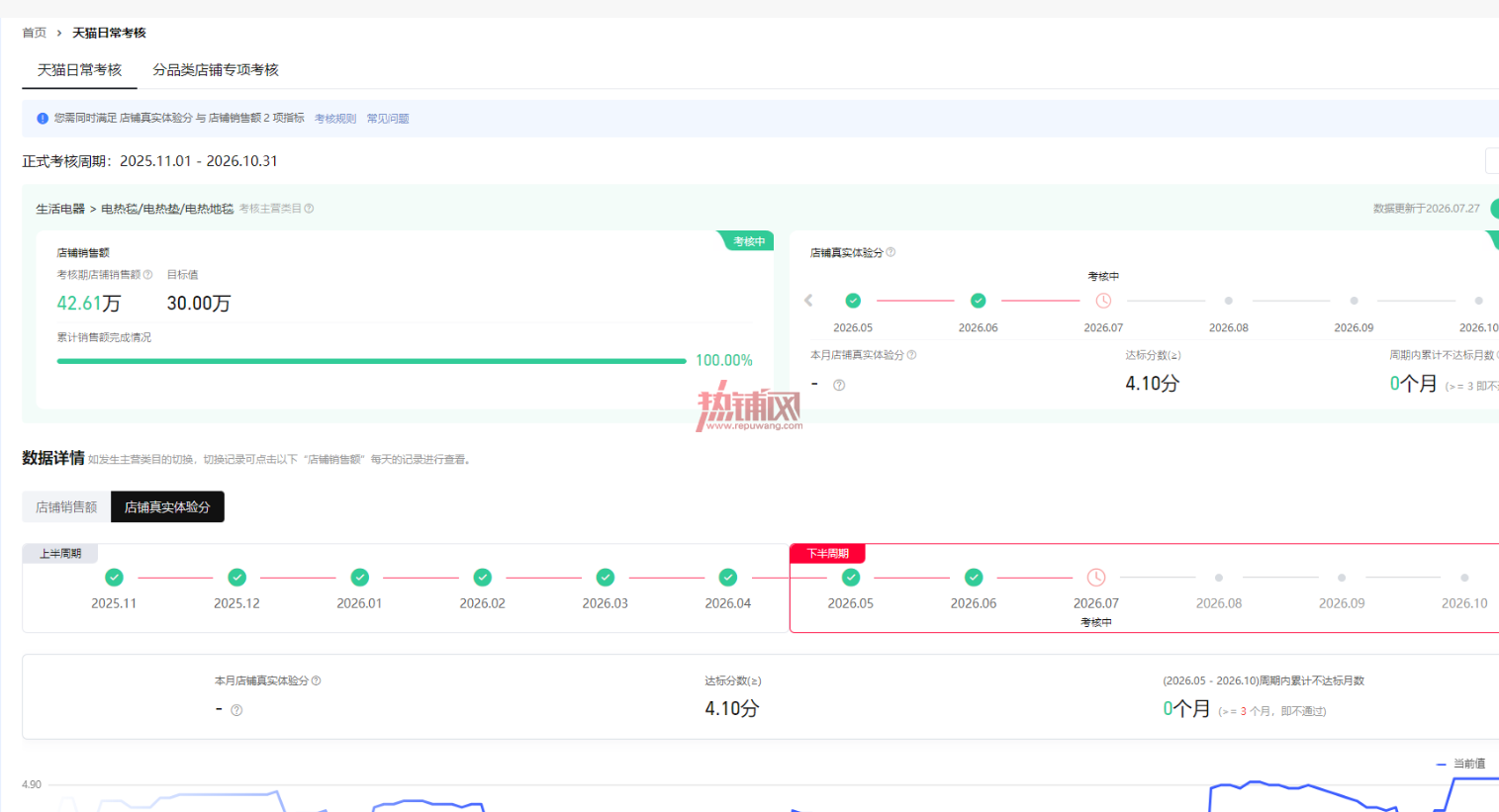Open the 常见问题 link
Image resolution: width=1499 pixels, height=812 pixels.
(x=388, y=119)
